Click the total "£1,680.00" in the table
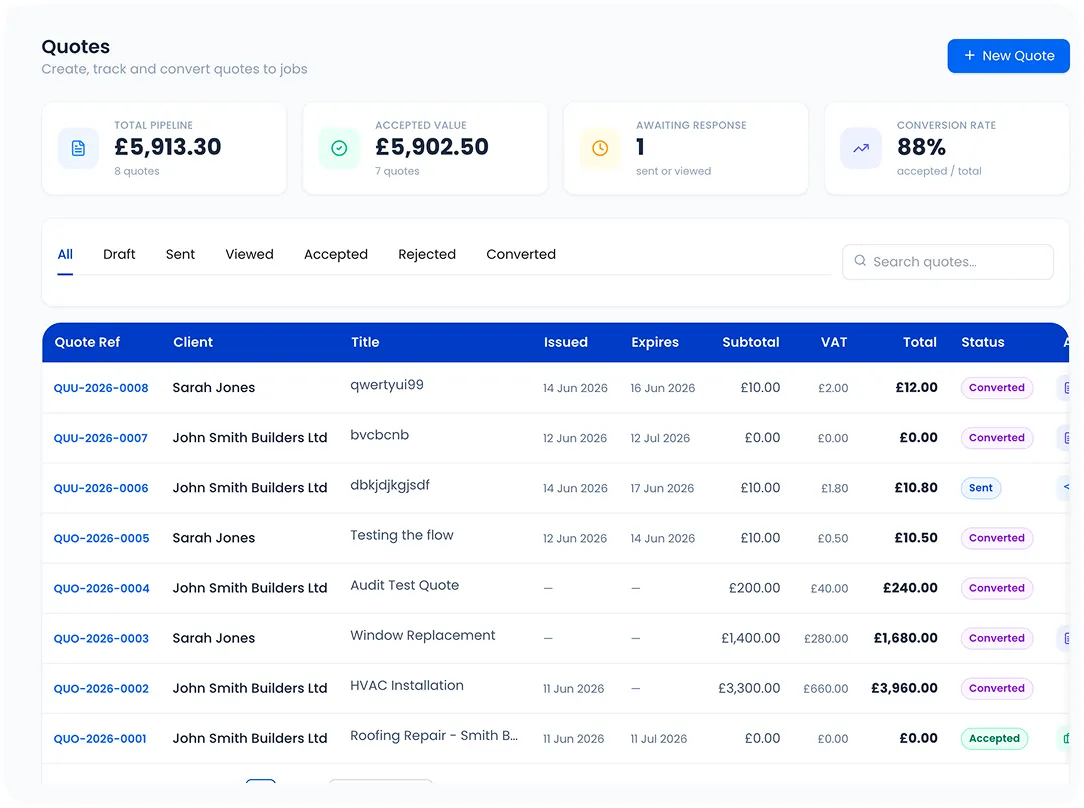The height and width of the screenshot is (808, 1084). pos(906,638)
